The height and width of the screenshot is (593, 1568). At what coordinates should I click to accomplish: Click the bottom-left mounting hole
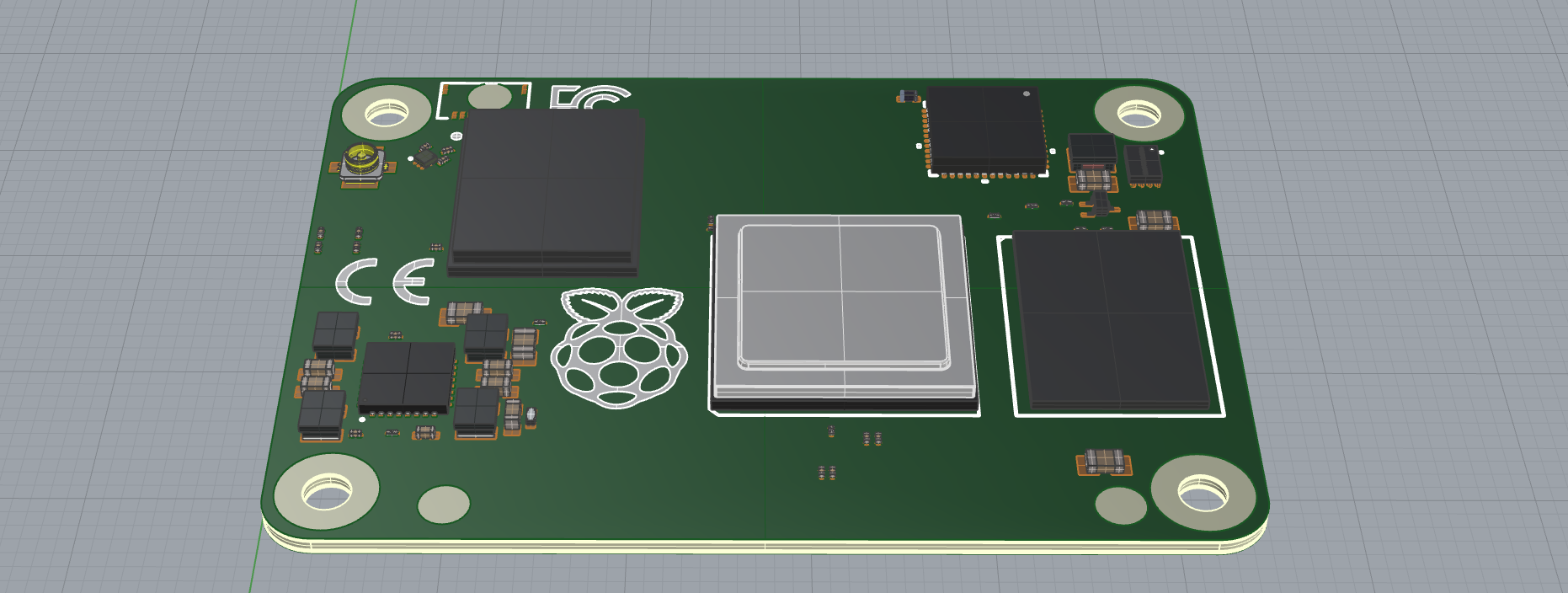click(327, 492)
